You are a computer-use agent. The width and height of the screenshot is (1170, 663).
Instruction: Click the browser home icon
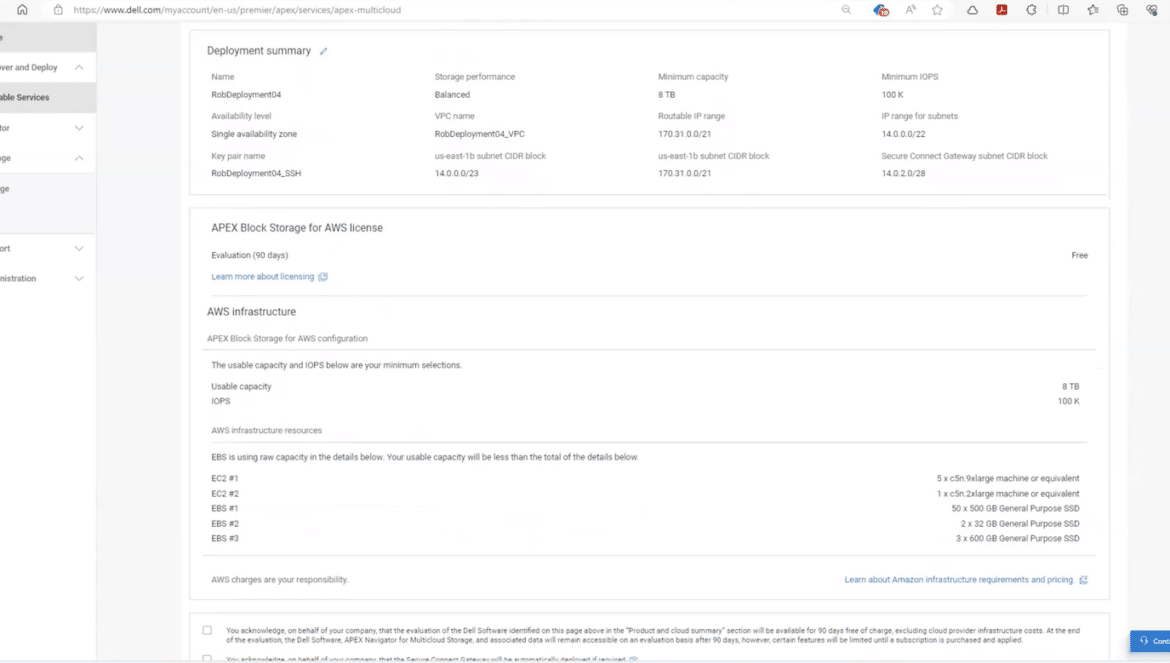click(22, 10)
